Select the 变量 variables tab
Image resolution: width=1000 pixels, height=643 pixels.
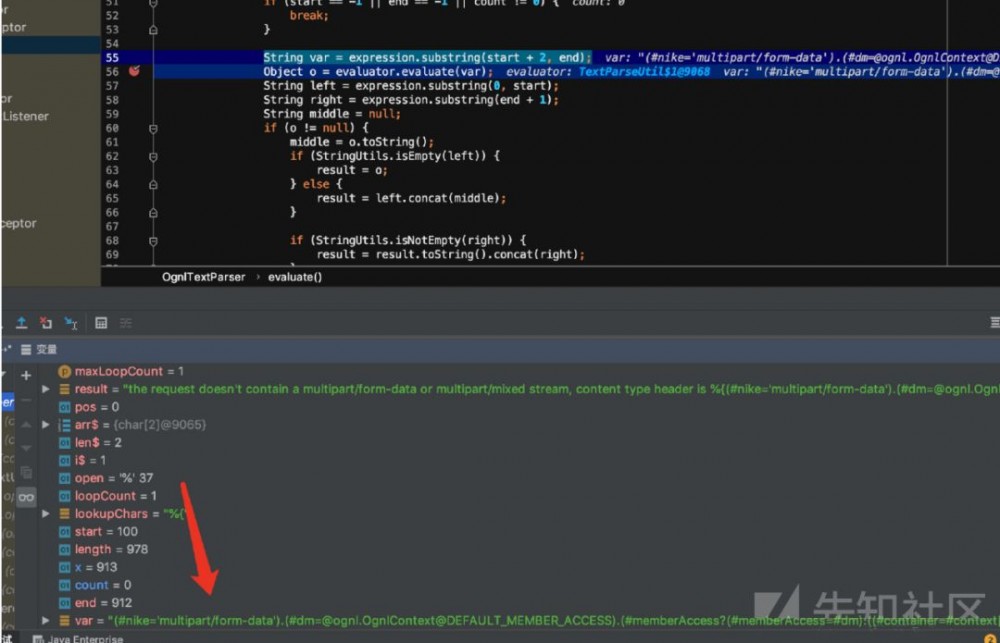[40, 350]
